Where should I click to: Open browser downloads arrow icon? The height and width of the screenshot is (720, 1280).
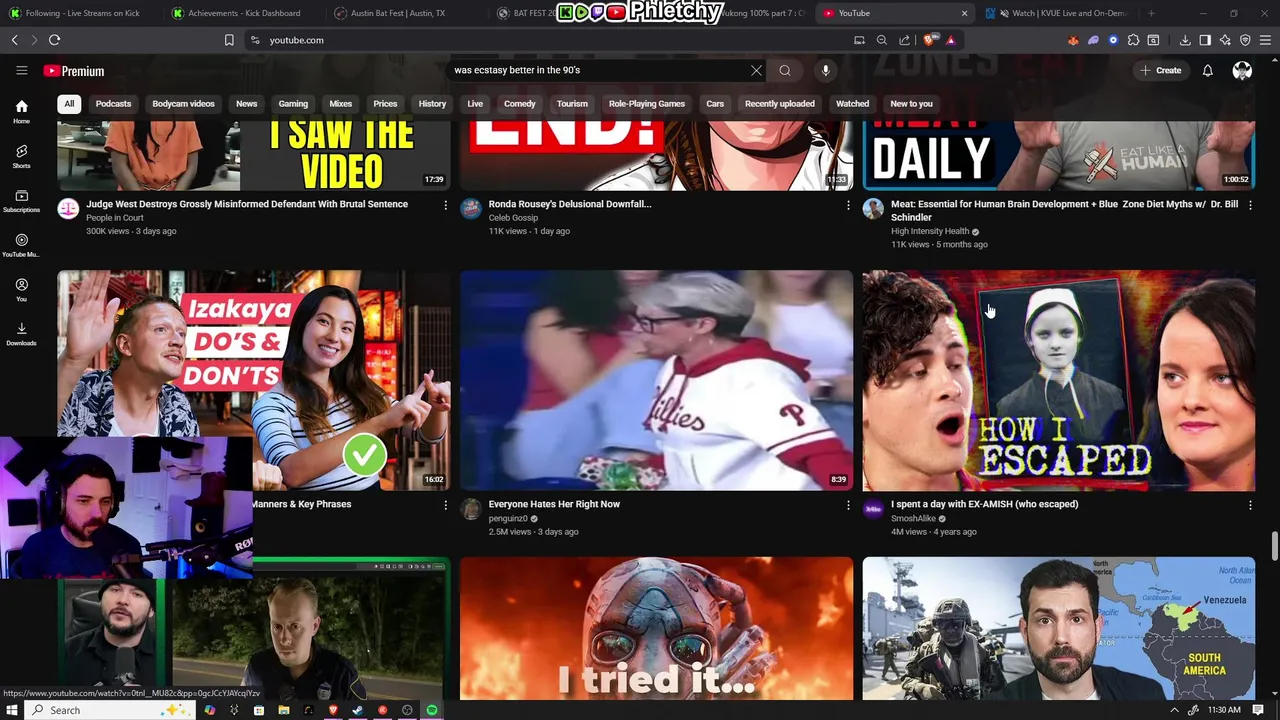coord(1185,40)
